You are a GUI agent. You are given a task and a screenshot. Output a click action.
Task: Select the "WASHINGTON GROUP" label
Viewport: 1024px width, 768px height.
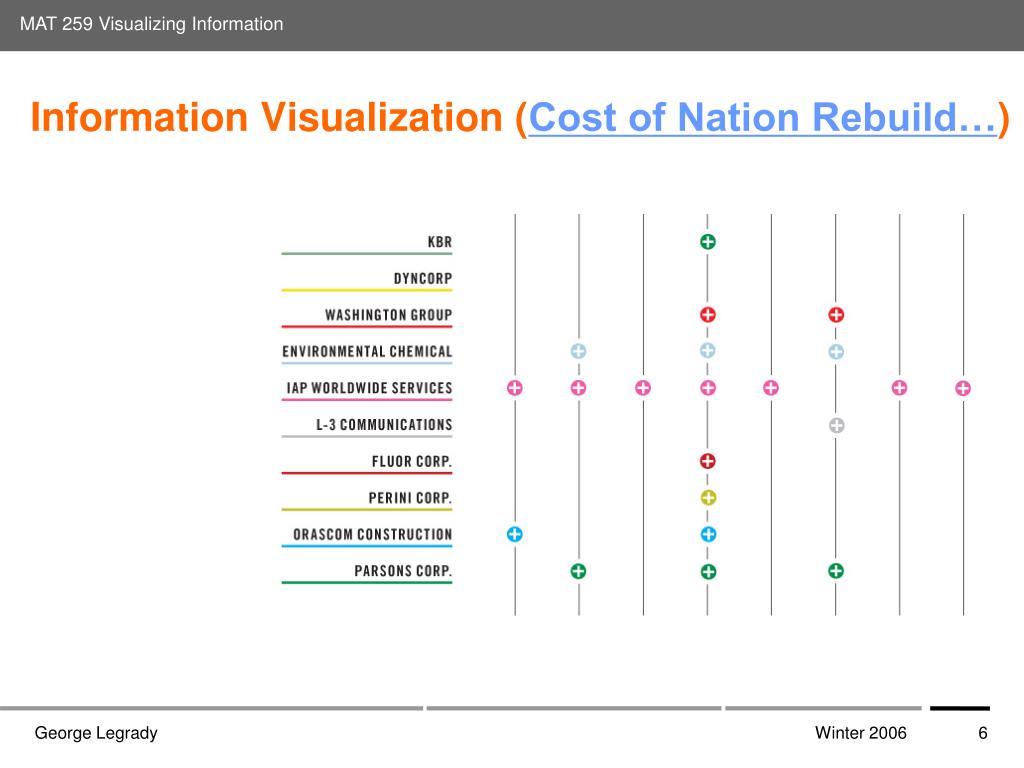pos(389,315)
